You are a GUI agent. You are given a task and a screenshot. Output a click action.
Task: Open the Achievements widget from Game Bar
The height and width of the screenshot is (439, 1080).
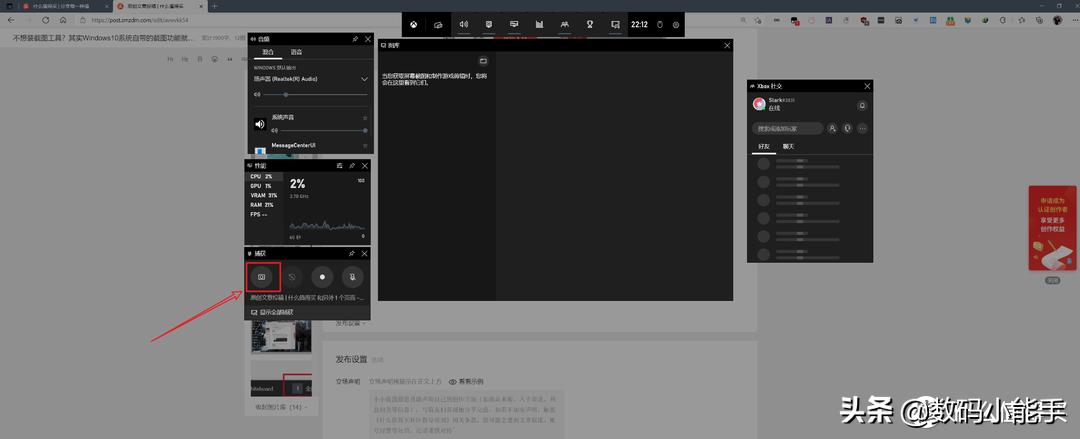590,24
